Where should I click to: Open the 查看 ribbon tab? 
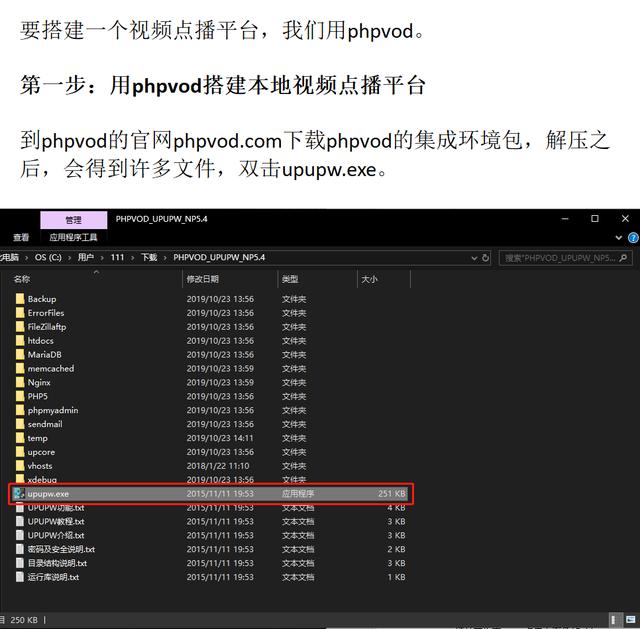(21, 237)
